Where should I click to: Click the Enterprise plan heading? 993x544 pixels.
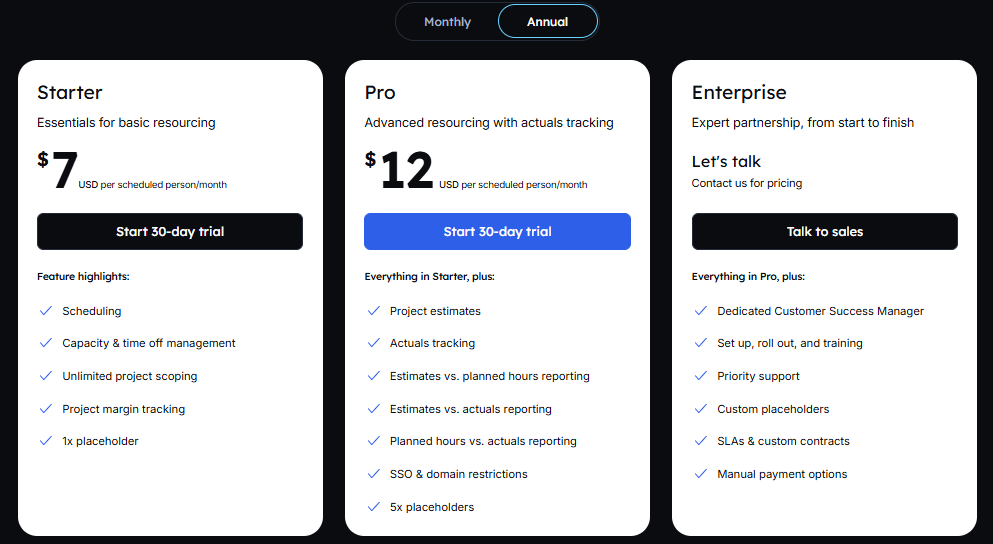tap(739, 93)
